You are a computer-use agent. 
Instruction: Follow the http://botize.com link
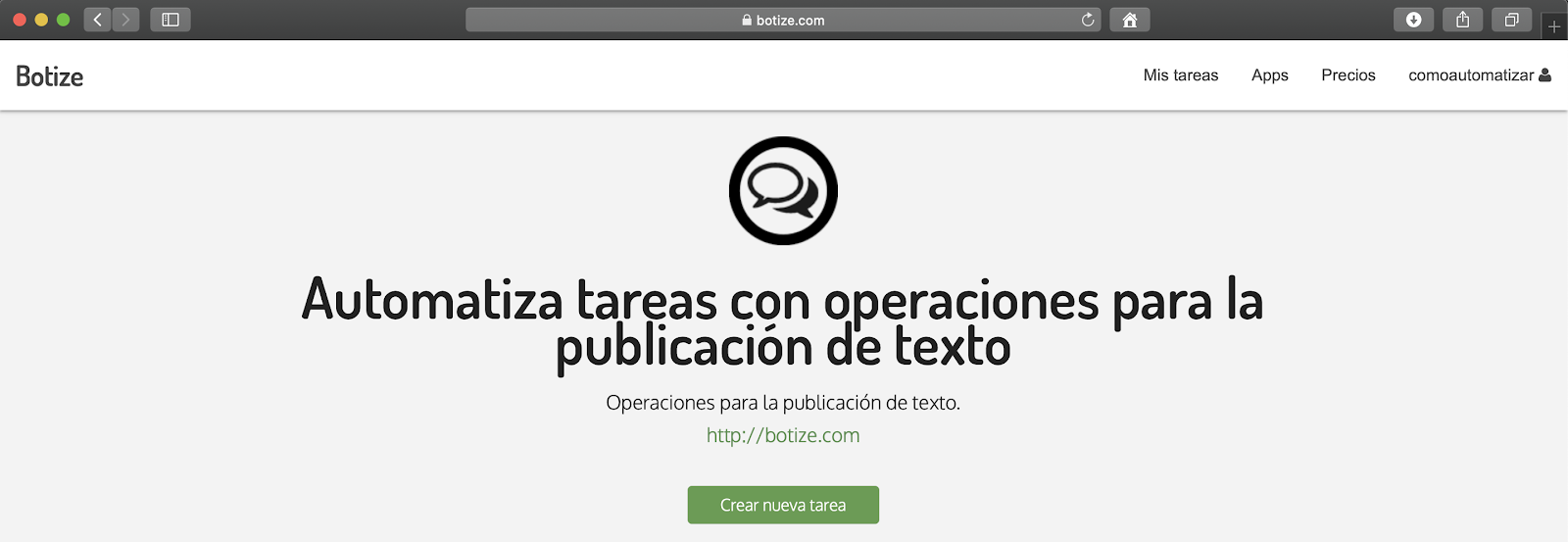click(x=783, y=435)
